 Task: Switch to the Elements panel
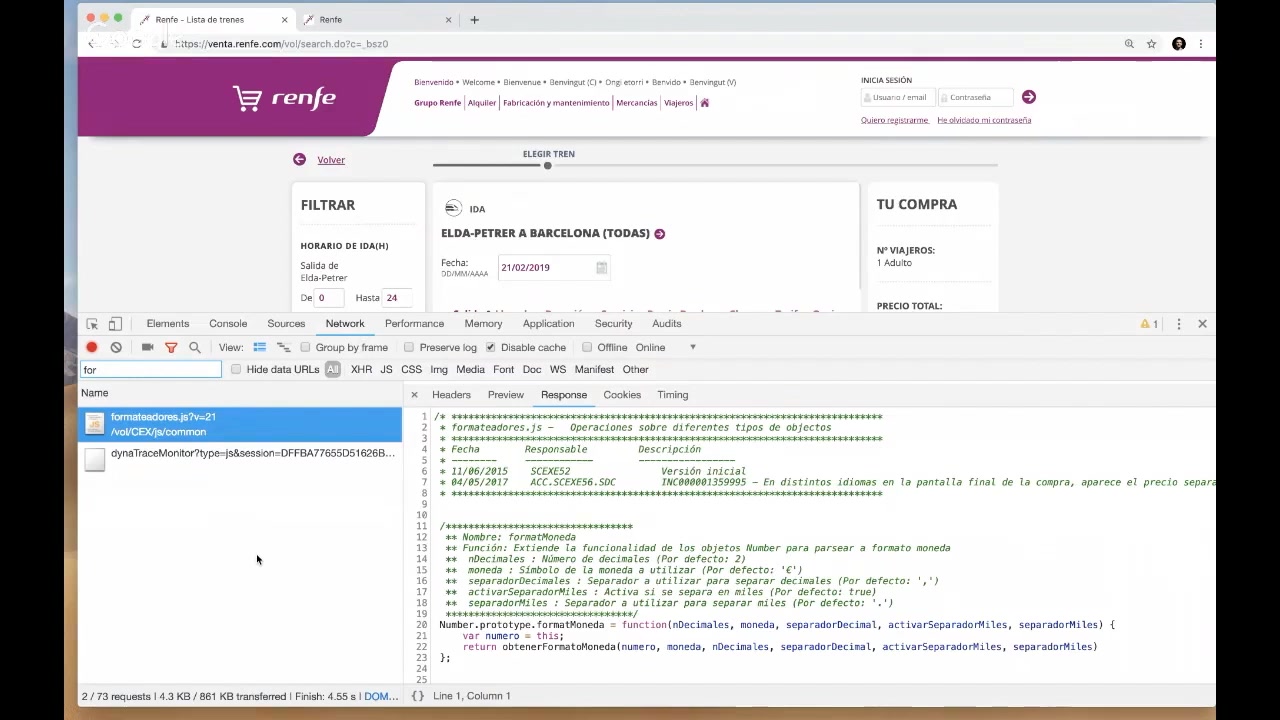click(x=168, y=324)
